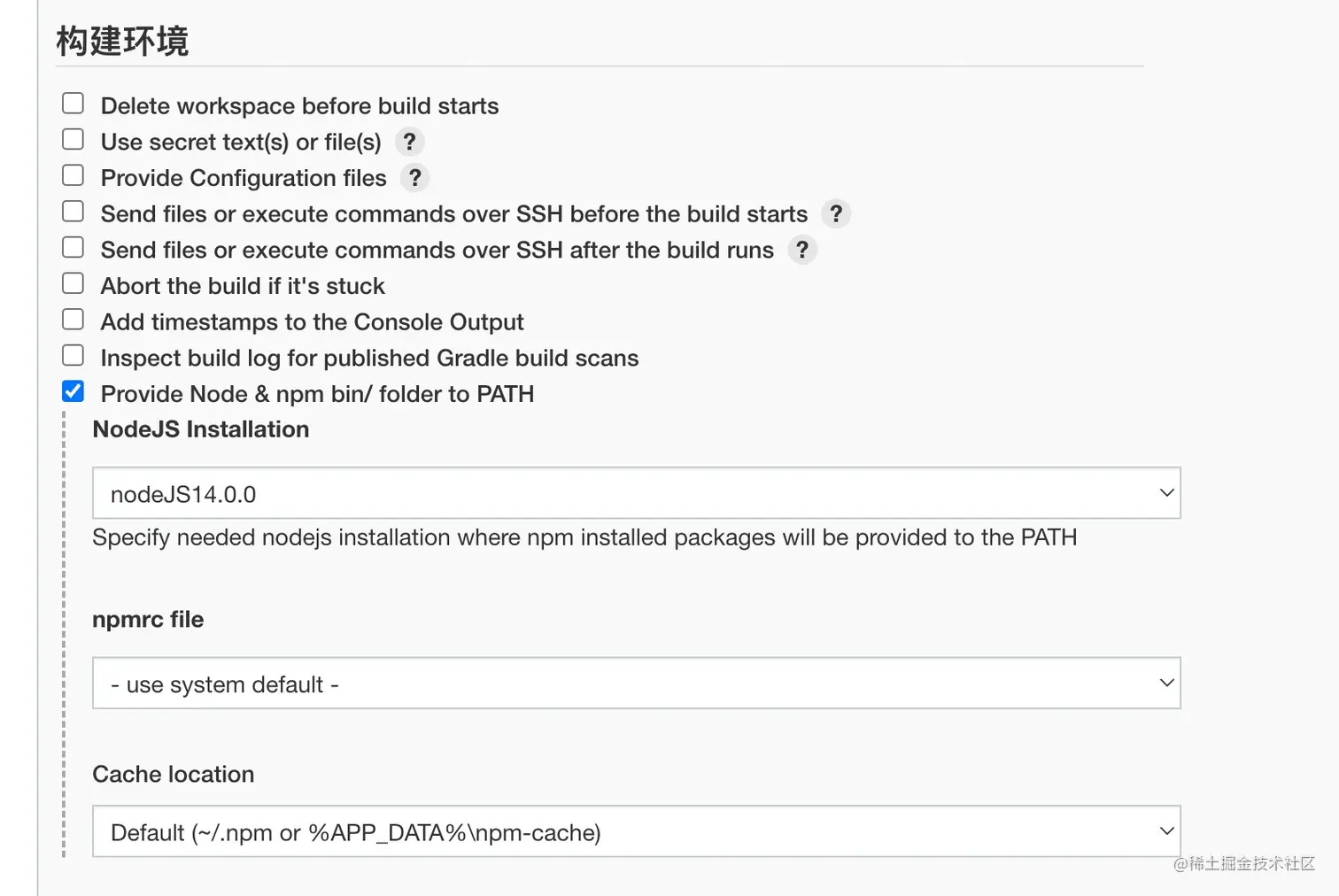Screen dimensions: 1339x896
Task: Expand the npmrc file dropdown
Action: (x=636, y=684)
